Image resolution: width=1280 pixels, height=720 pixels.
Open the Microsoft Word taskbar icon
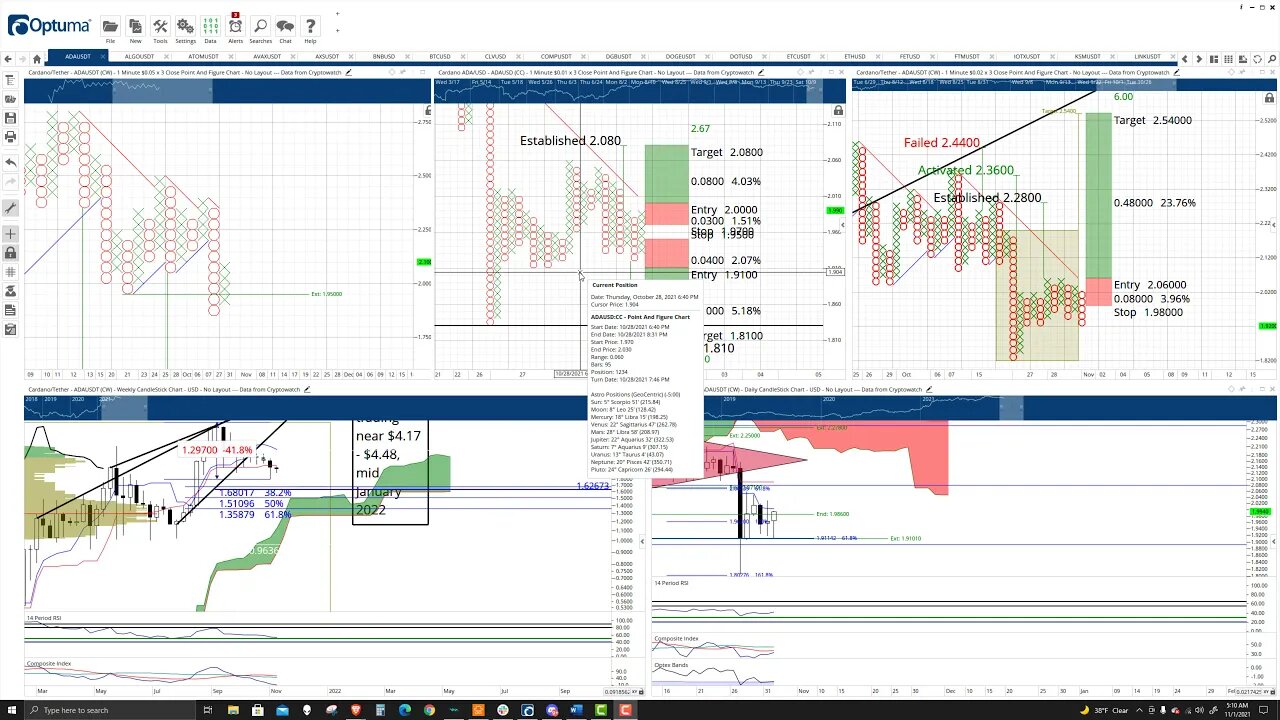[577, 710]
